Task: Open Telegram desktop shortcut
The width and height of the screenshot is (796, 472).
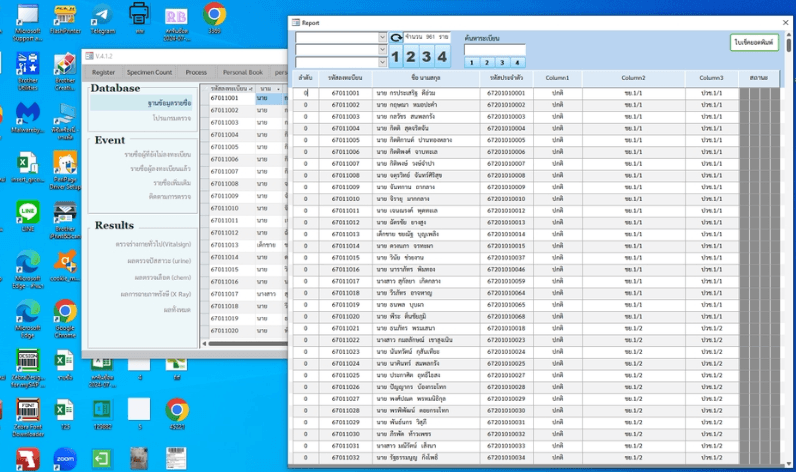Action: (103, 19)
